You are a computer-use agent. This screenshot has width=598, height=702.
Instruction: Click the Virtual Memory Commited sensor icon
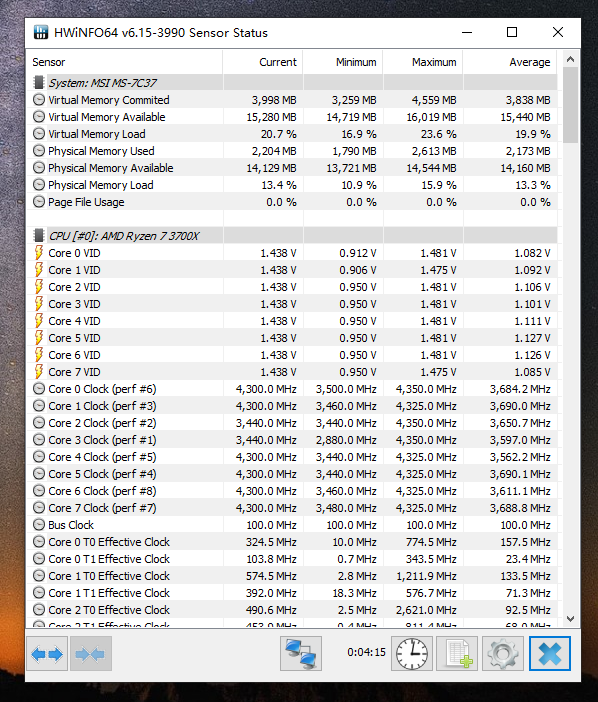pyautogui.click(x=39, y=100)
